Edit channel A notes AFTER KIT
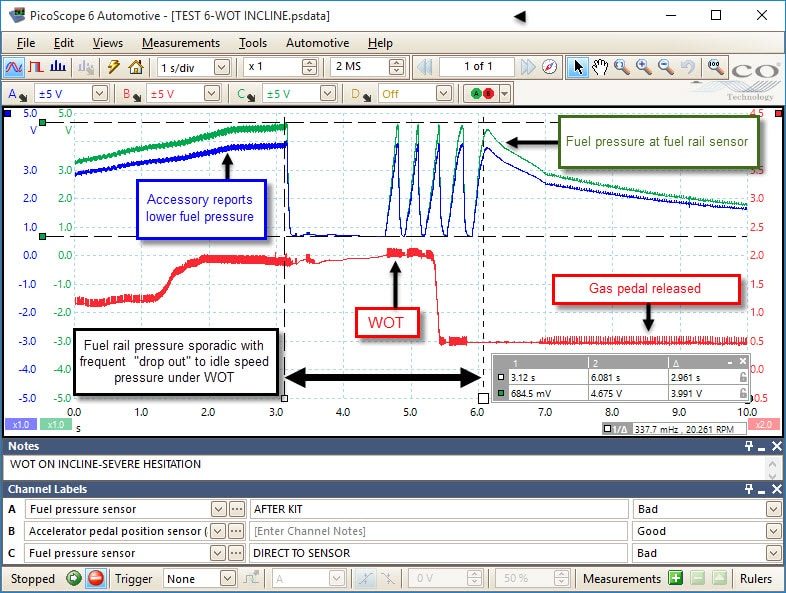This screenshot has width=786, height=593. tap(439, 509)
